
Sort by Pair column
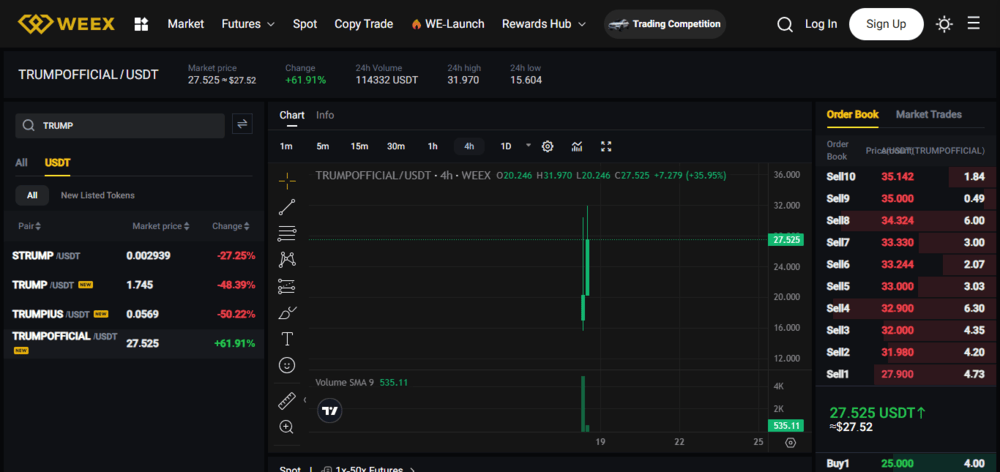click(30, 226)
